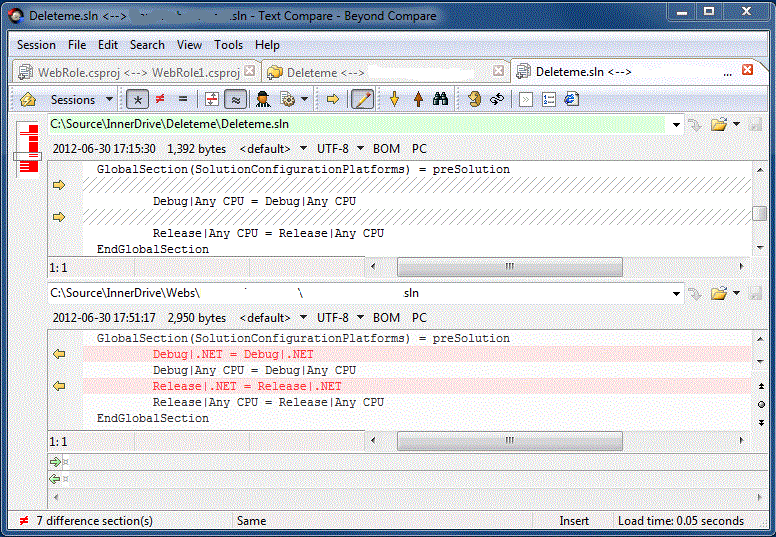The width and height of the screenshot is (776, 537).
Task: Toggle the Edit pencil tool
Action: (363, 99)
